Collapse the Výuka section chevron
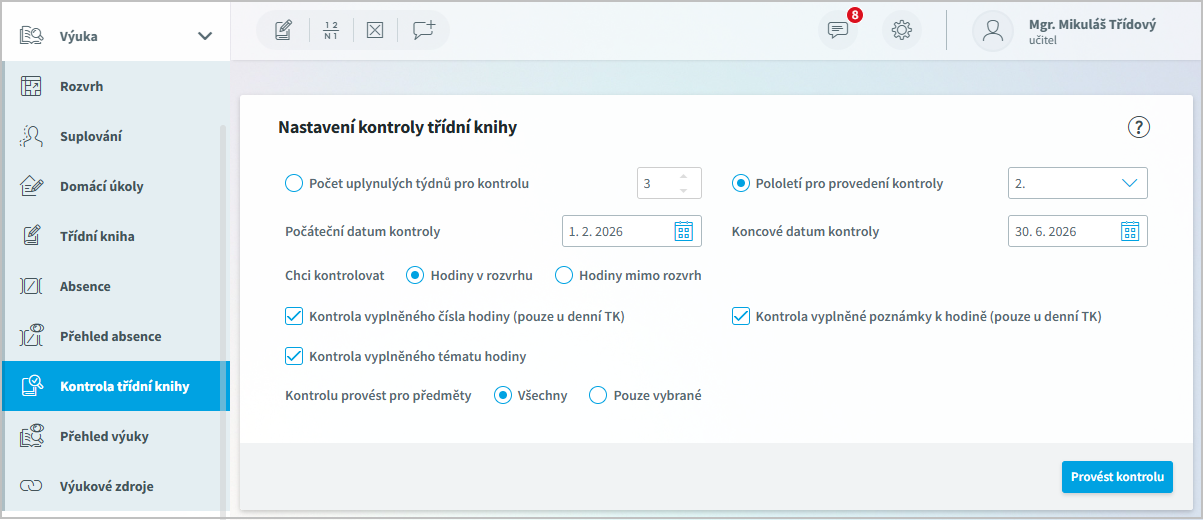1203x520 pixels. (x=205, y=36)
